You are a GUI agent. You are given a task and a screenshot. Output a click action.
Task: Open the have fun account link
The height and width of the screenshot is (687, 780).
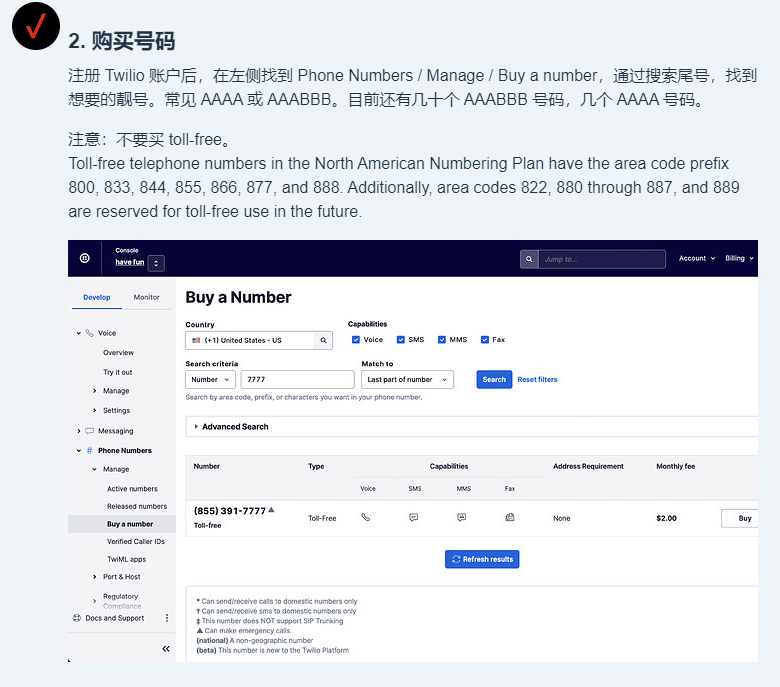[129, 262]
